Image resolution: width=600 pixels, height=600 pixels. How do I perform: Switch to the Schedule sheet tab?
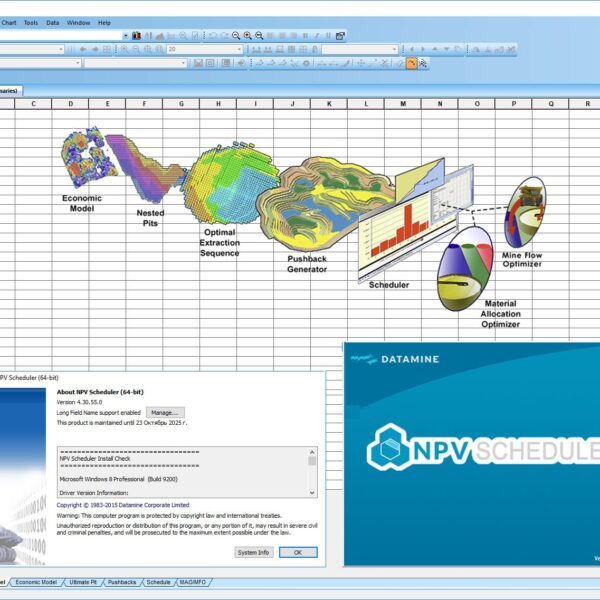tap(158, 582)
